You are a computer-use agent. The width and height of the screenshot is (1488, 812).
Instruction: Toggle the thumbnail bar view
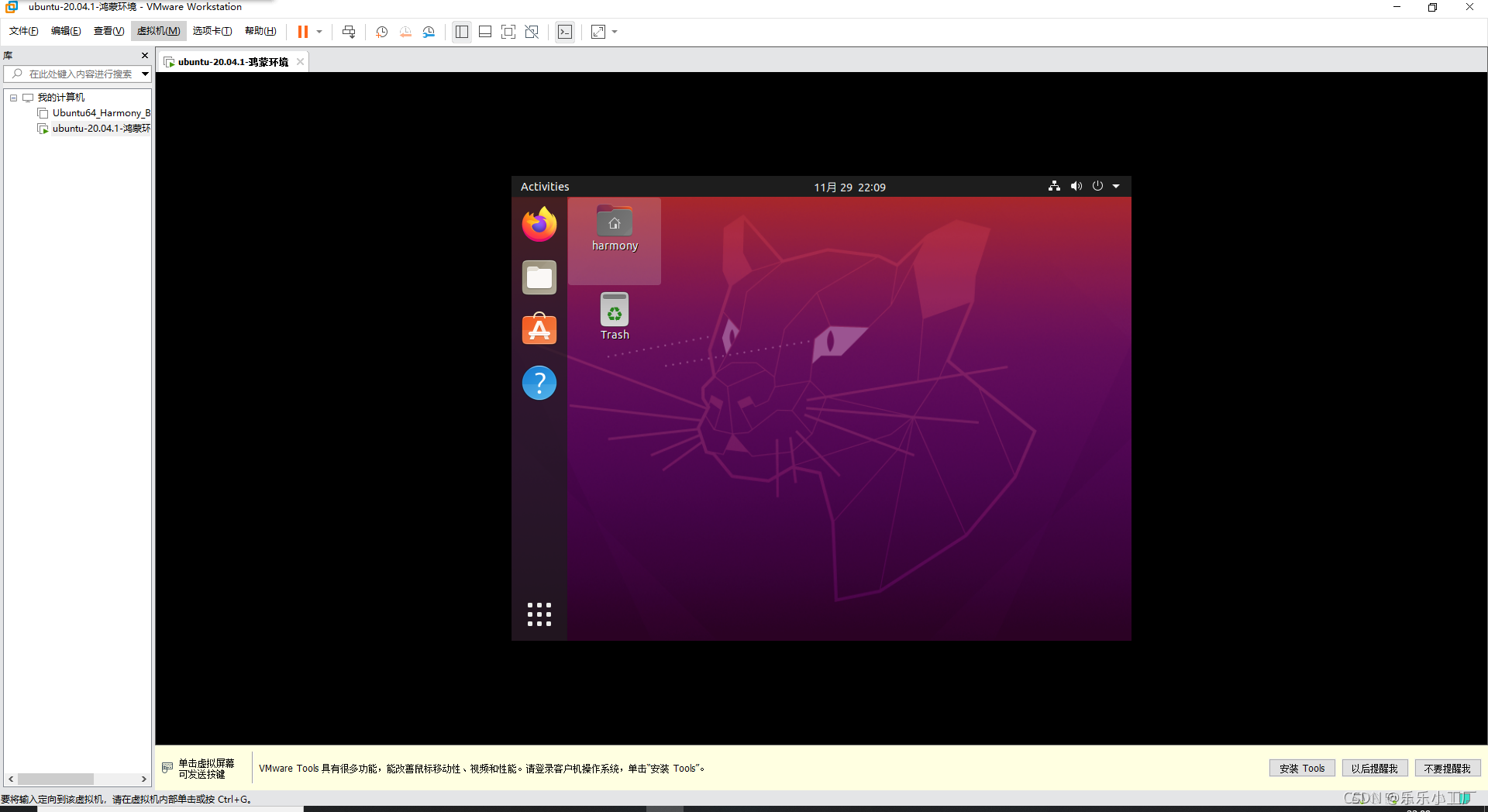(x=485, y=32)
